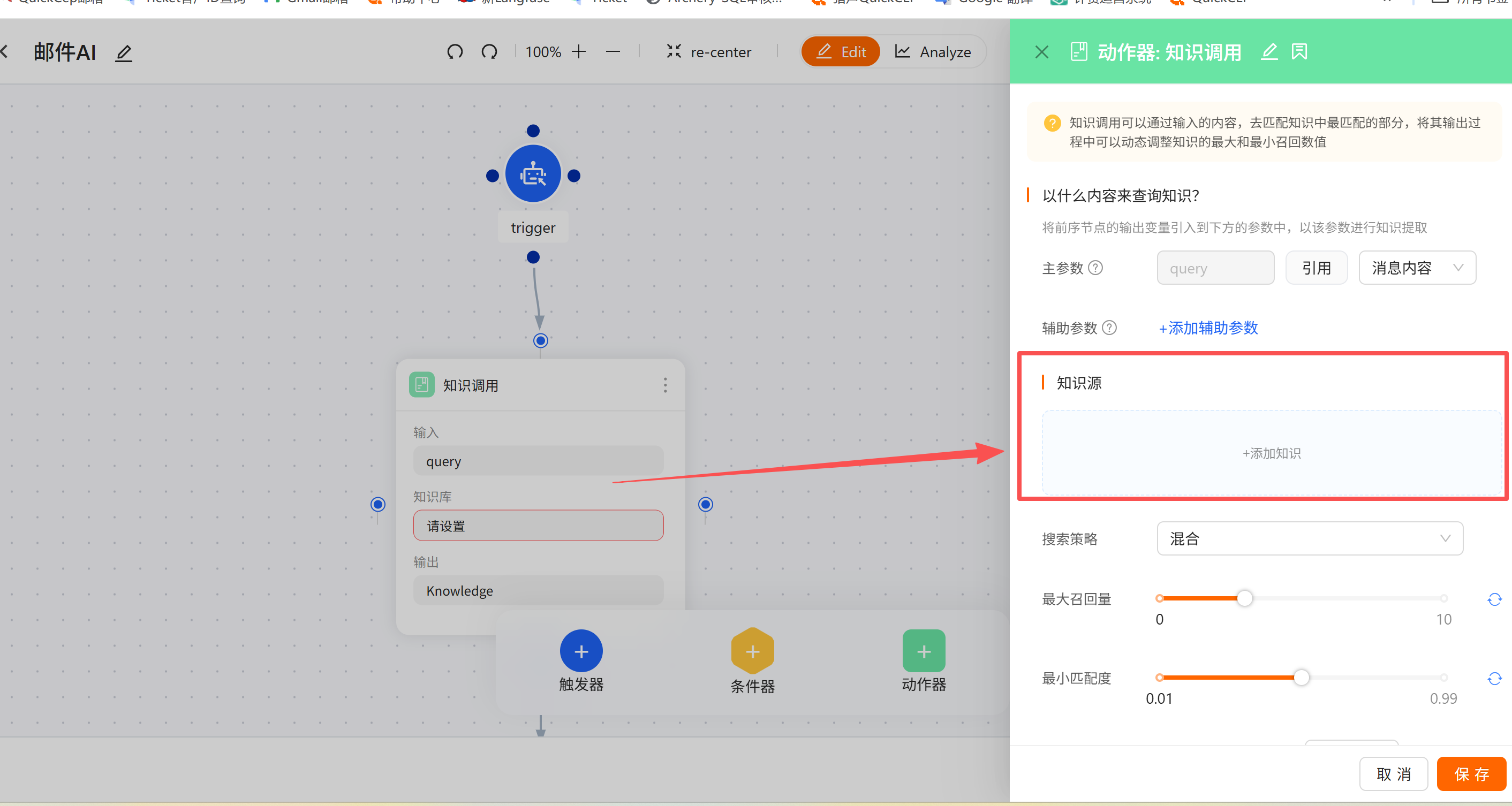Click the 引用 button

tap(1316, 268)
